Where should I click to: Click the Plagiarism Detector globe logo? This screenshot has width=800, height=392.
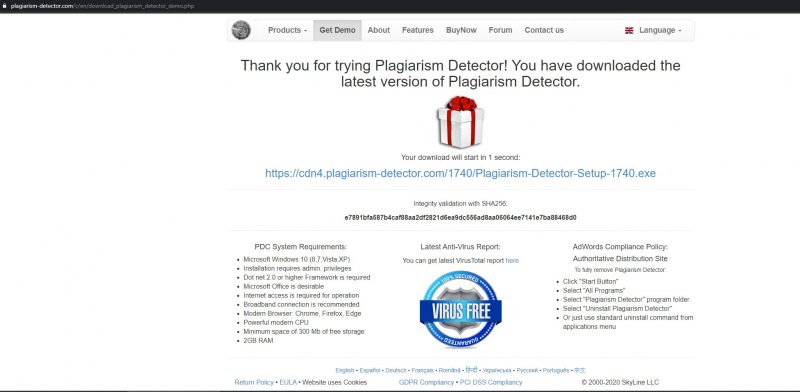tap(241, 30)
